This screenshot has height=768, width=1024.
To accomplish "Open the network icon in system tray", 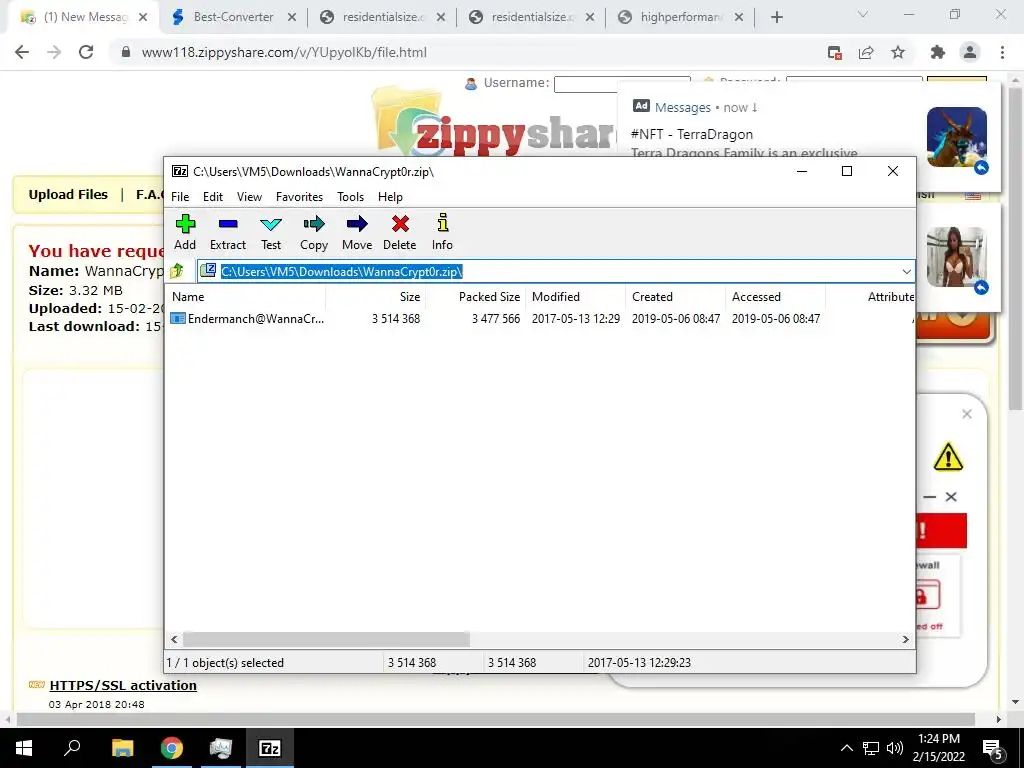I will 871,748.
